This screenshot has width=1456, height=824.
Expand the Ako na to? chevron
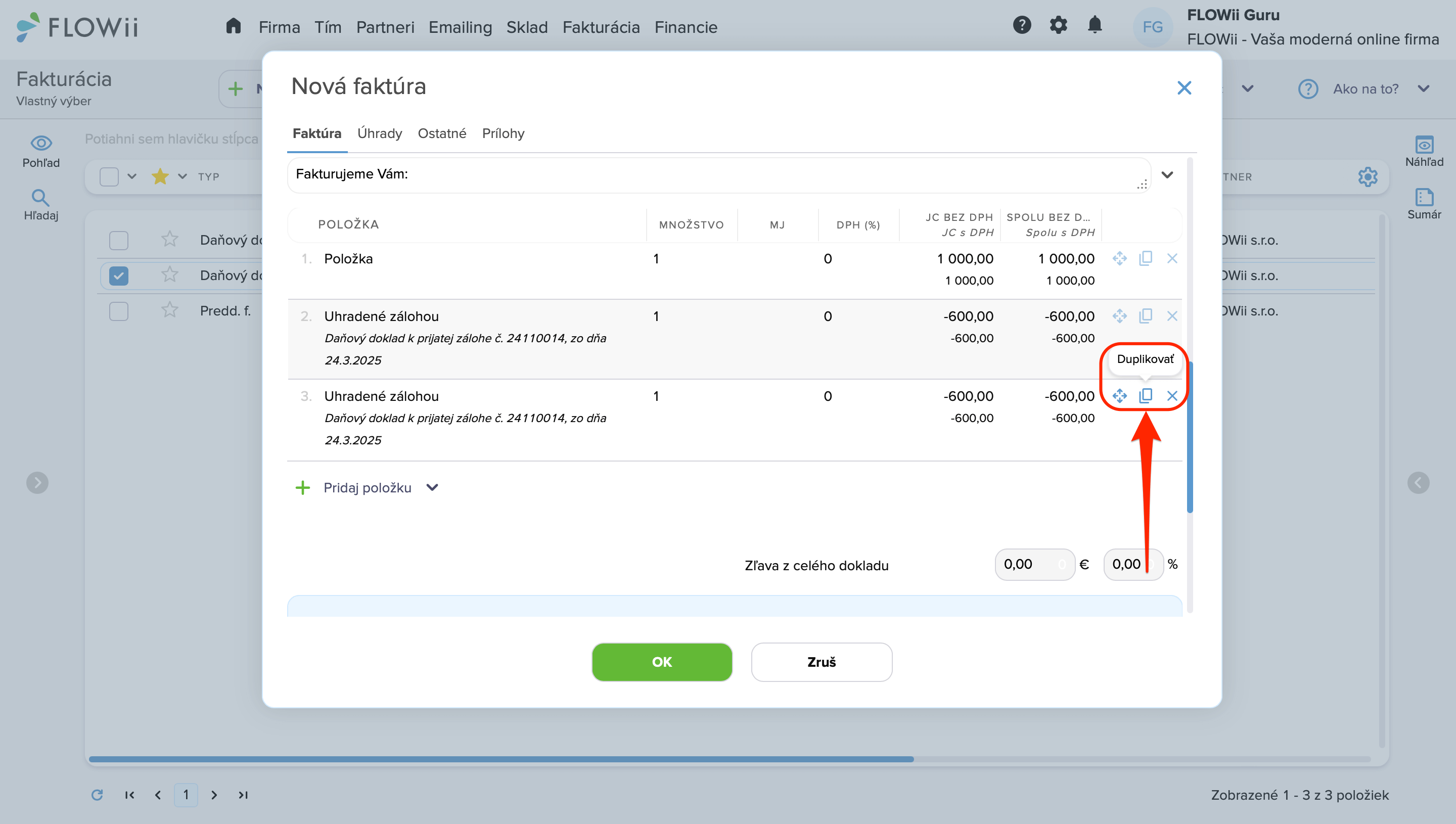(1424, 88)
